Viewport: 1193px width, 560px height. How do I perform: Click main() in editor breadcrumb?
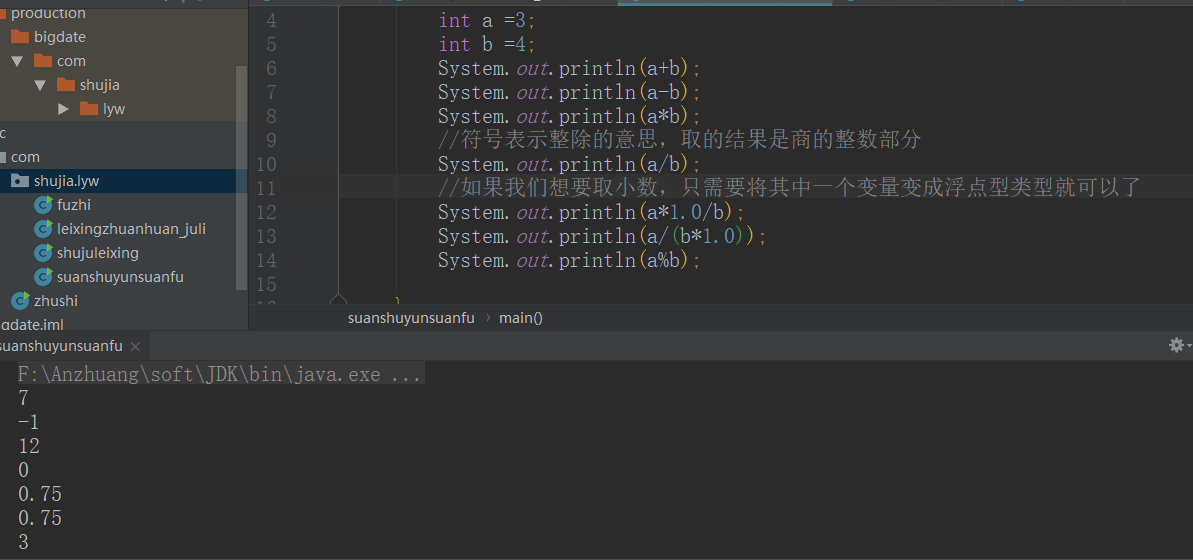tap(520, 318)
